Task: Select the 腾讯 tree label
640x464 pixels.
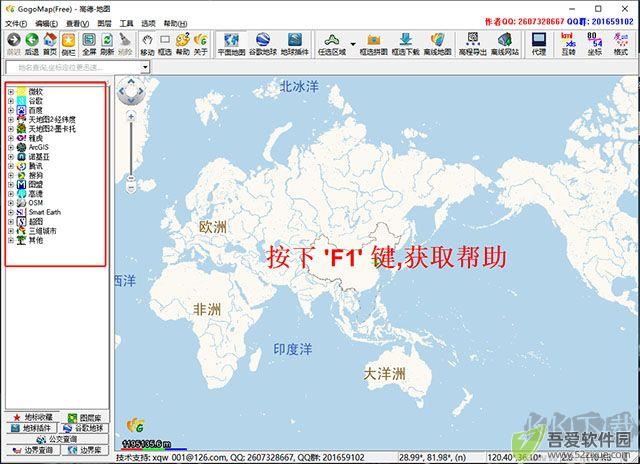Action: click(36, 166)
